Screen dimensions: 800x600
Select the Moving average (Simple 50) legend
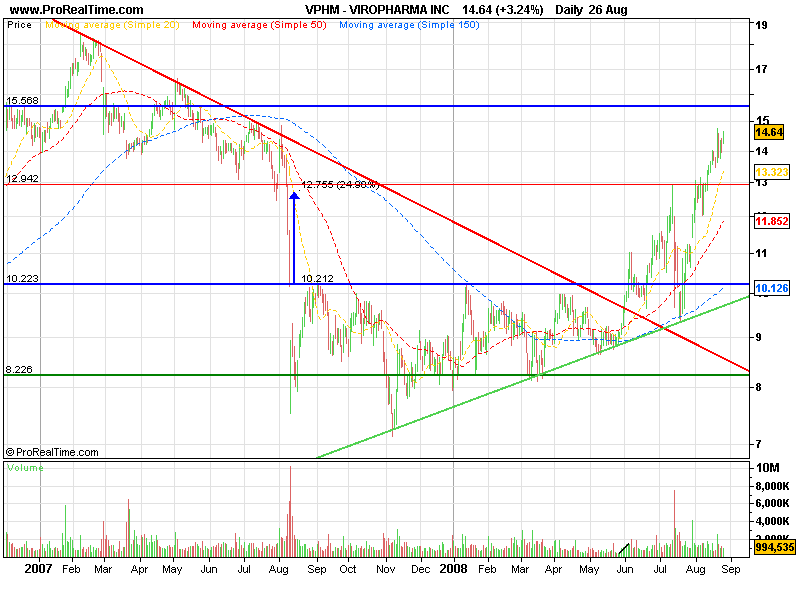click(259, 25)
